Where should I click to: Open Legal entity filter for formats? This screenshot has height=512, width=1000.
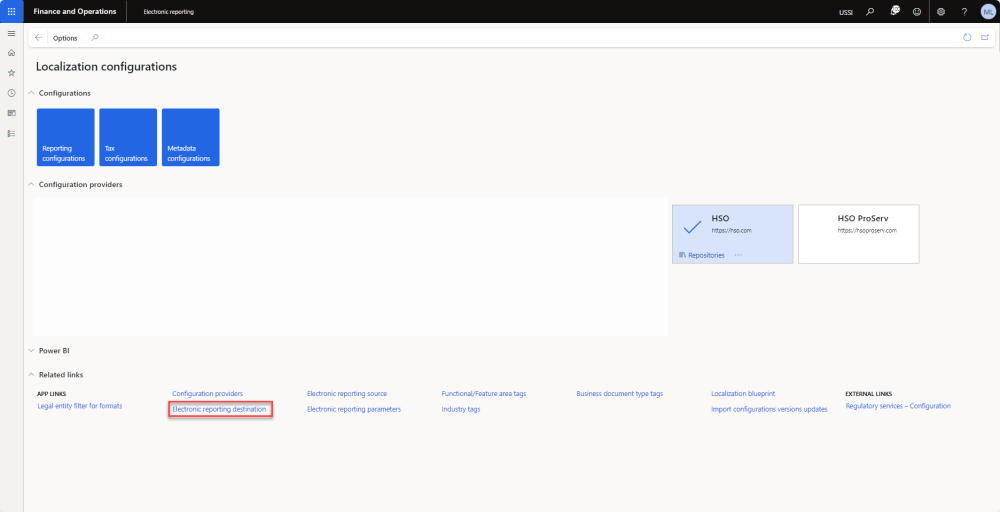click(x=80, y=406)
